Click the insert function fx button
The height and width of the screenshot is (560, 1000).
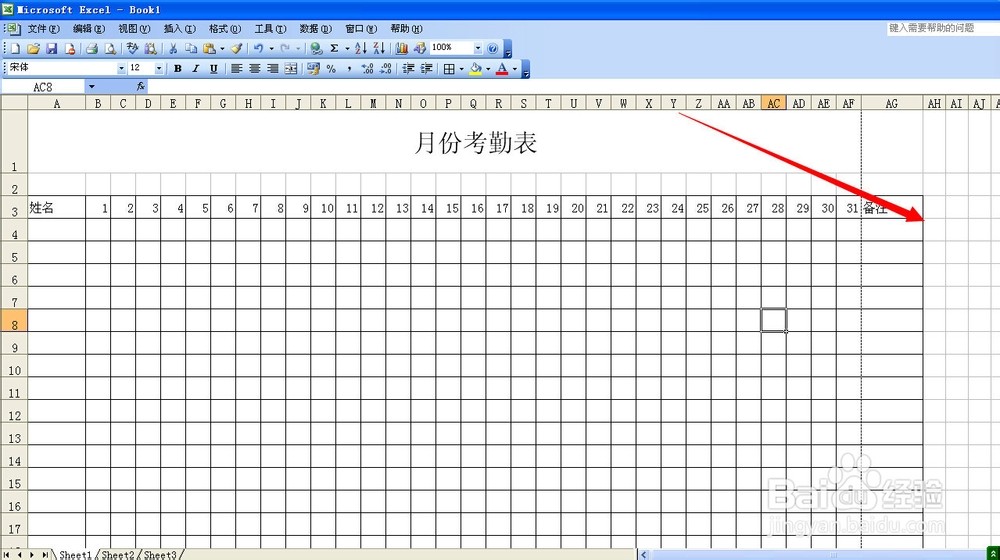coord(141,87)
